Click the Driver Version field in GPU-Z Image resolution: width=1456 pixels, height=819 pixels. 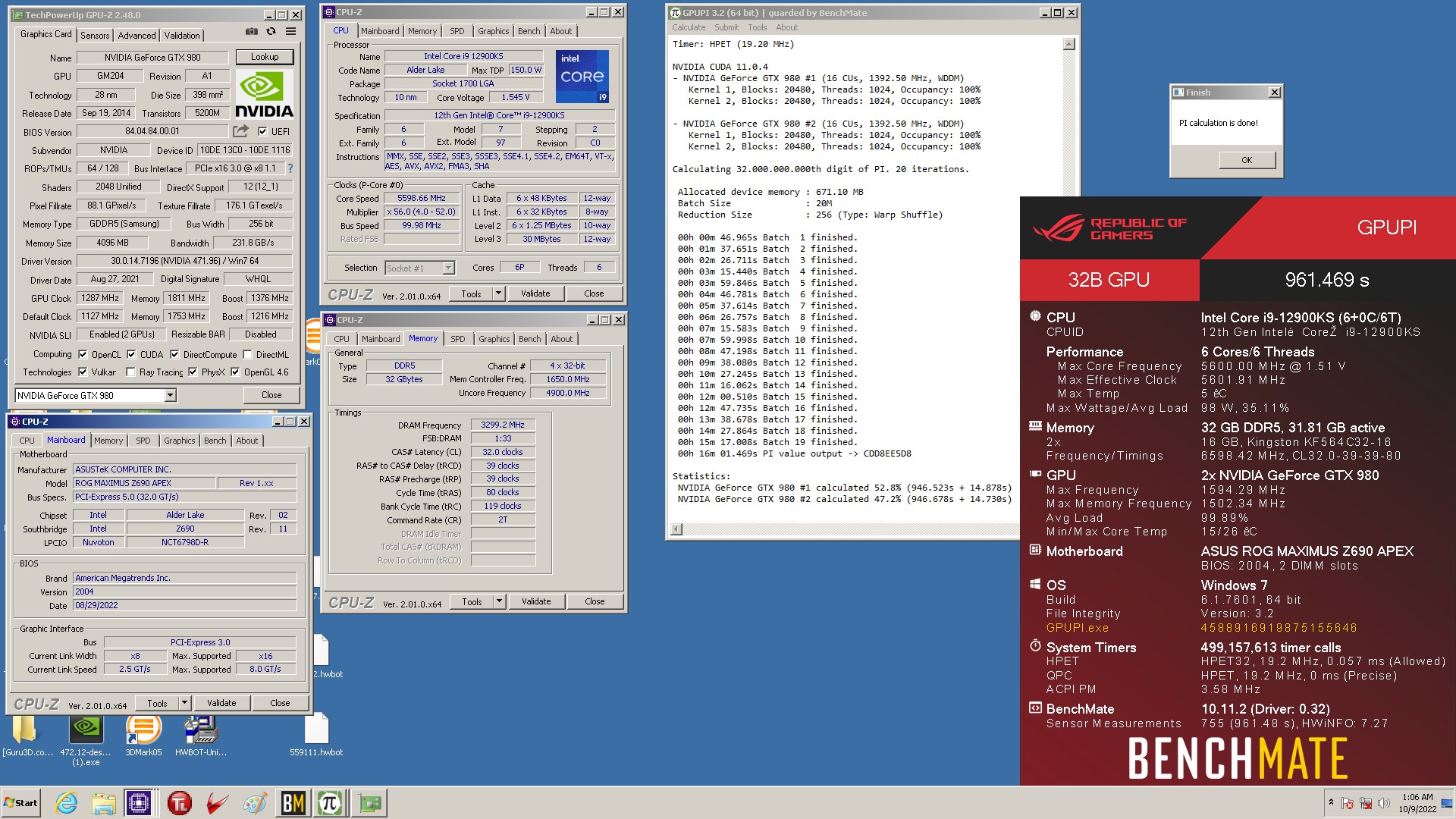[x=185, y=261]
